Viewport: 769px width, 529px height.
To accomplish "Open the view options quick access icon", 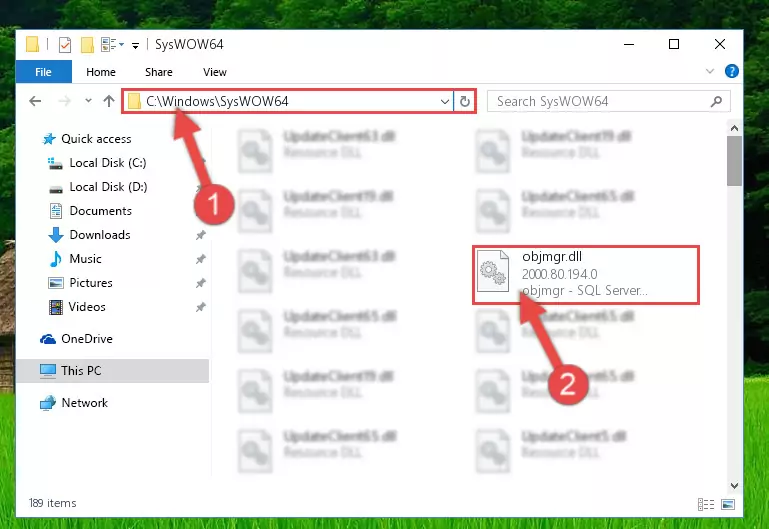I will coord(112,45).
